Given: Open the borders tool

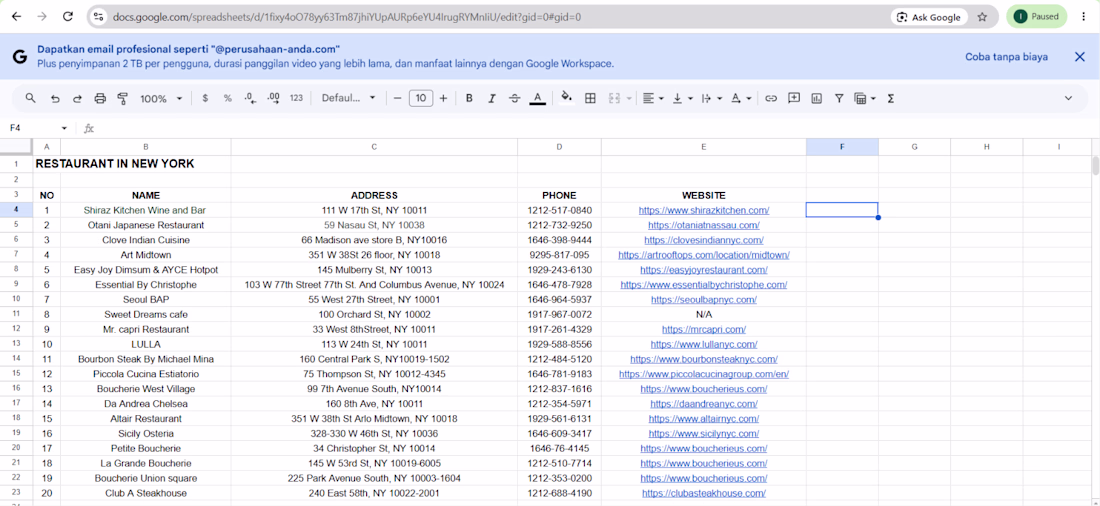Looking at the screenshot, I should coord(590,98).
